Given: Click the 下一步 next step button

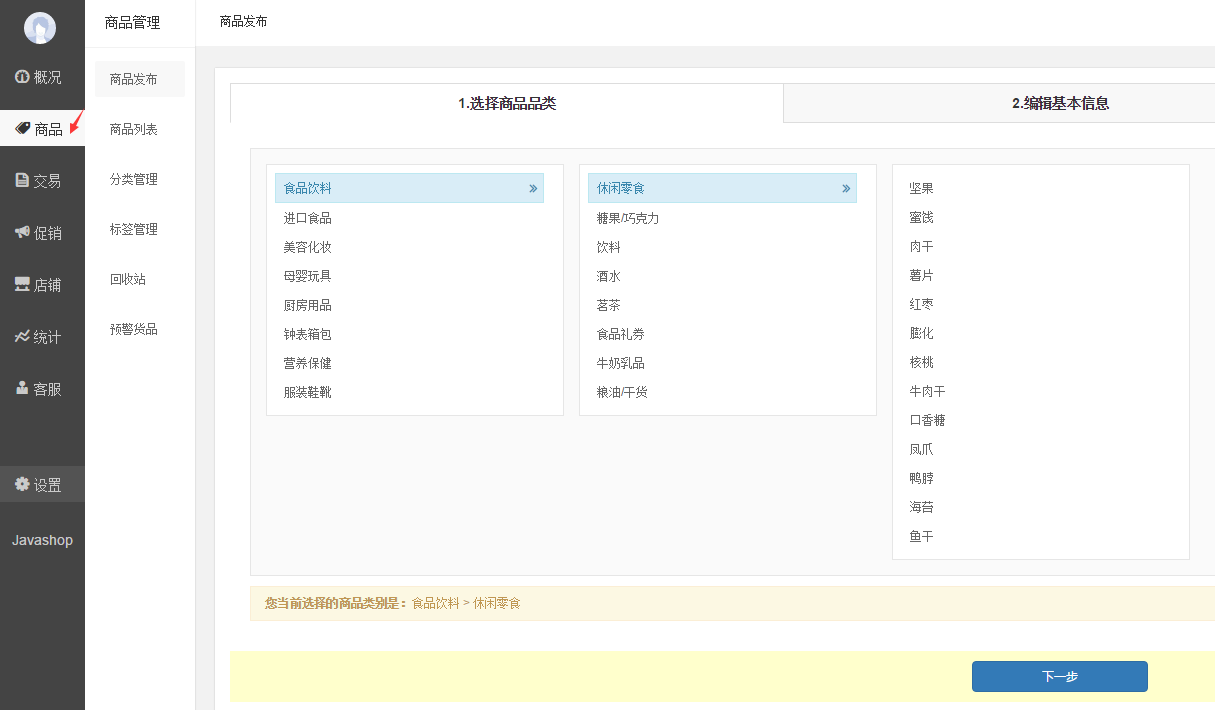Looking at the screenshot, I should 1059,677.
